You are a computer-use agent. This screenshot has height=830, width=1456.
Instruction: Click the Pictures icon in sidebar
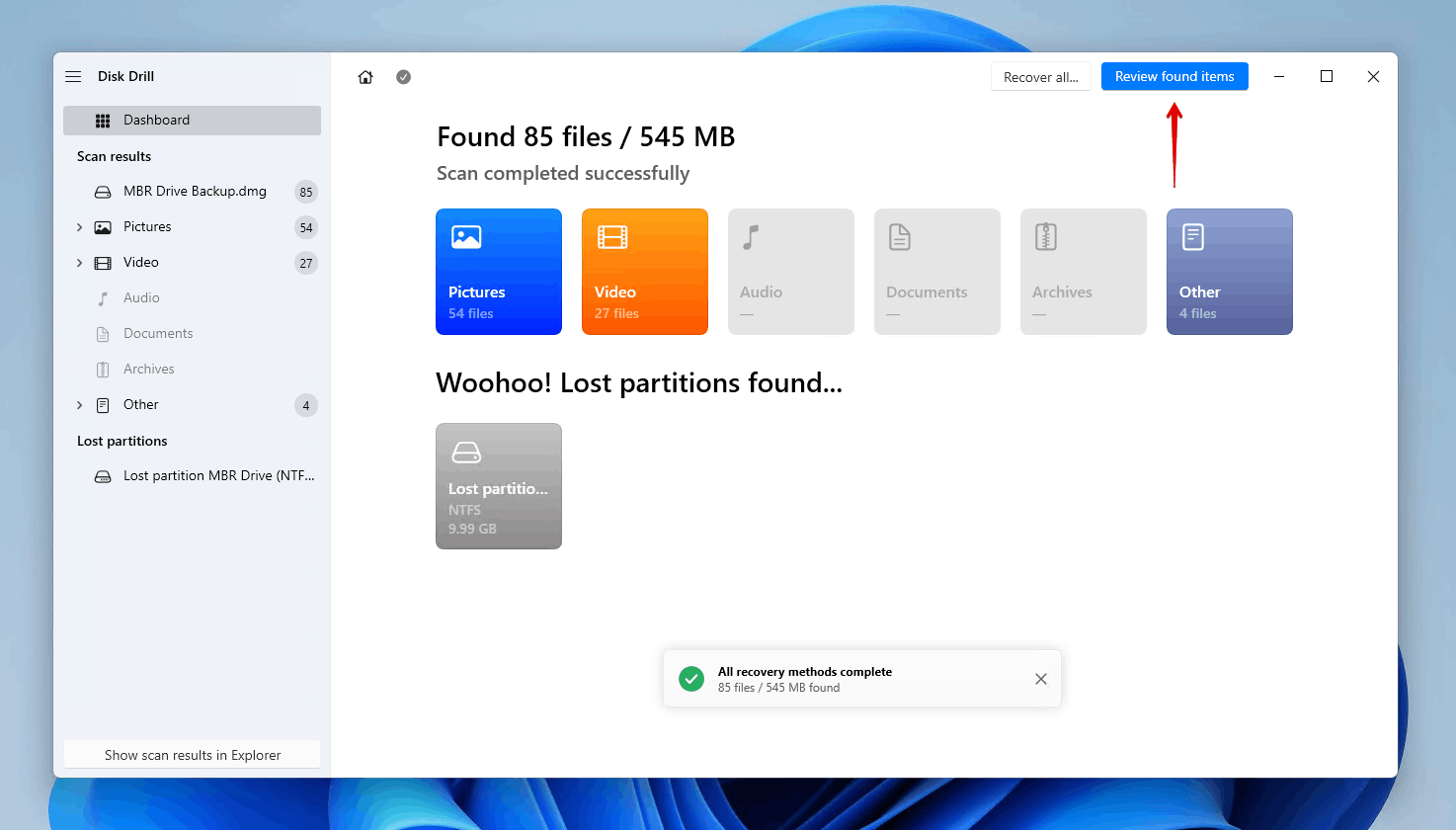coord(103,227)
